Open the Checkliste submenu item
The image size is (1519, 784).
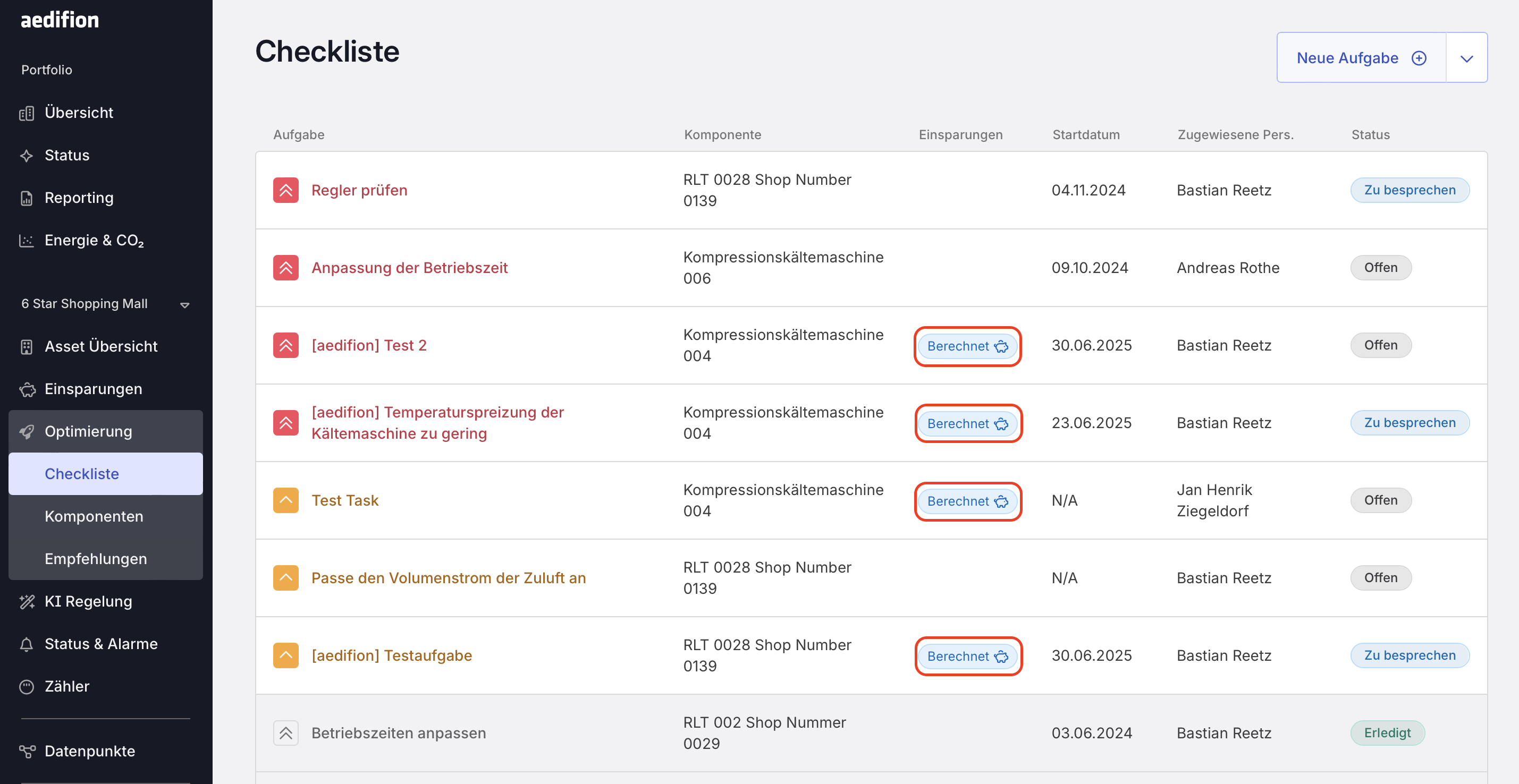(106, 474)
